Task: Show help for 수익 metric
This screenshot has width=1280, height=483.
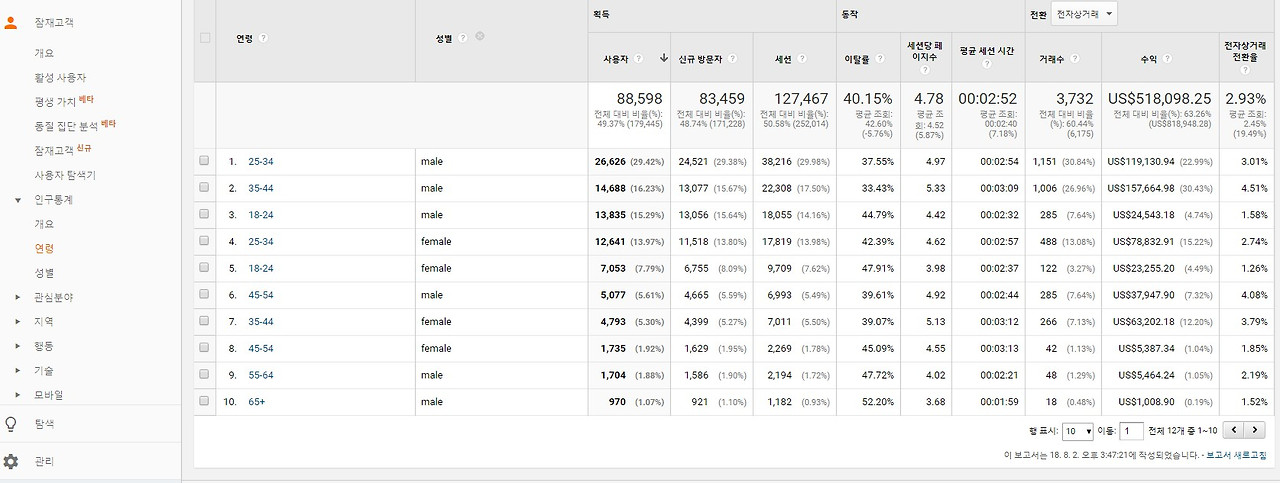Action: pos(1166,59)
